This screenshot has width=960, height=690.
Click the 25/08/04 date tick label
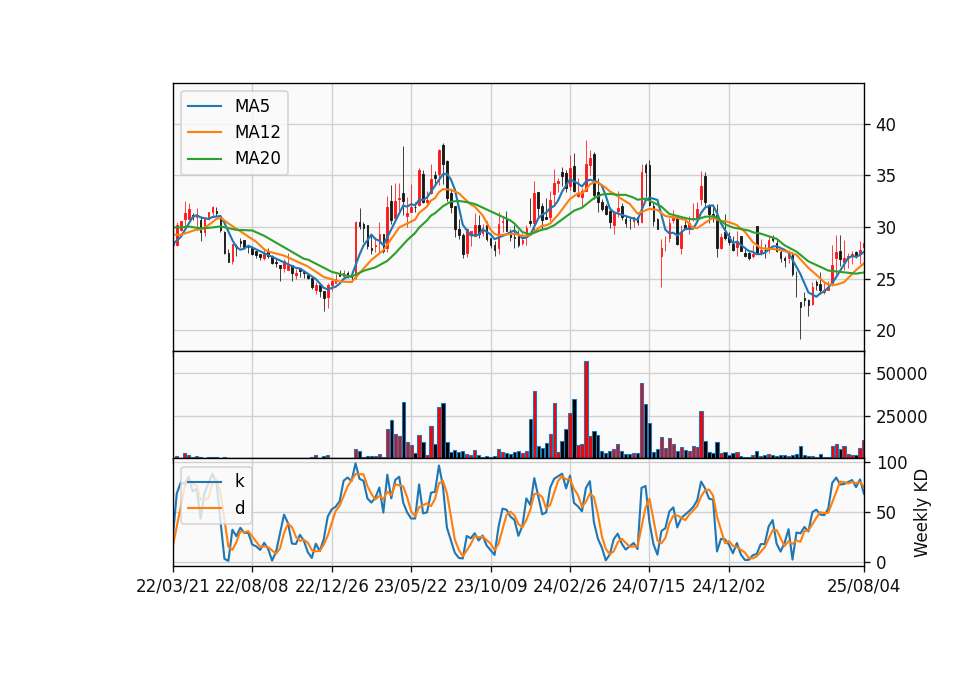click(x=863, y=586)
